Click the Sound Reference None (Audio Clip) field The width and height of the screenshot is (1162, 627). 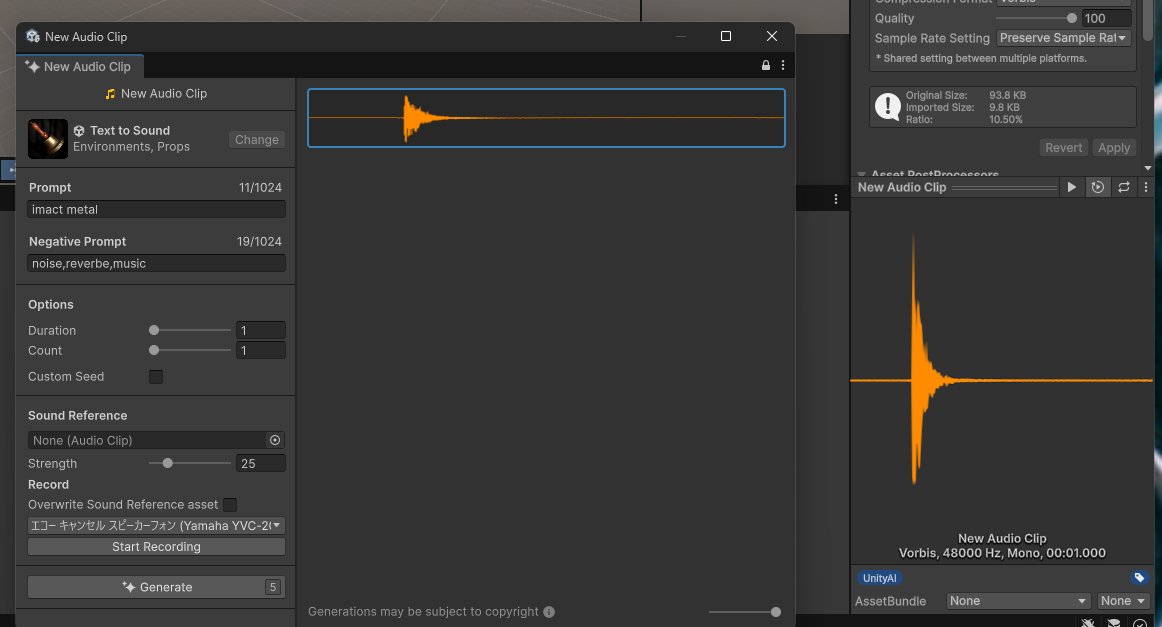pyautogui.click(x=148, y=440)
